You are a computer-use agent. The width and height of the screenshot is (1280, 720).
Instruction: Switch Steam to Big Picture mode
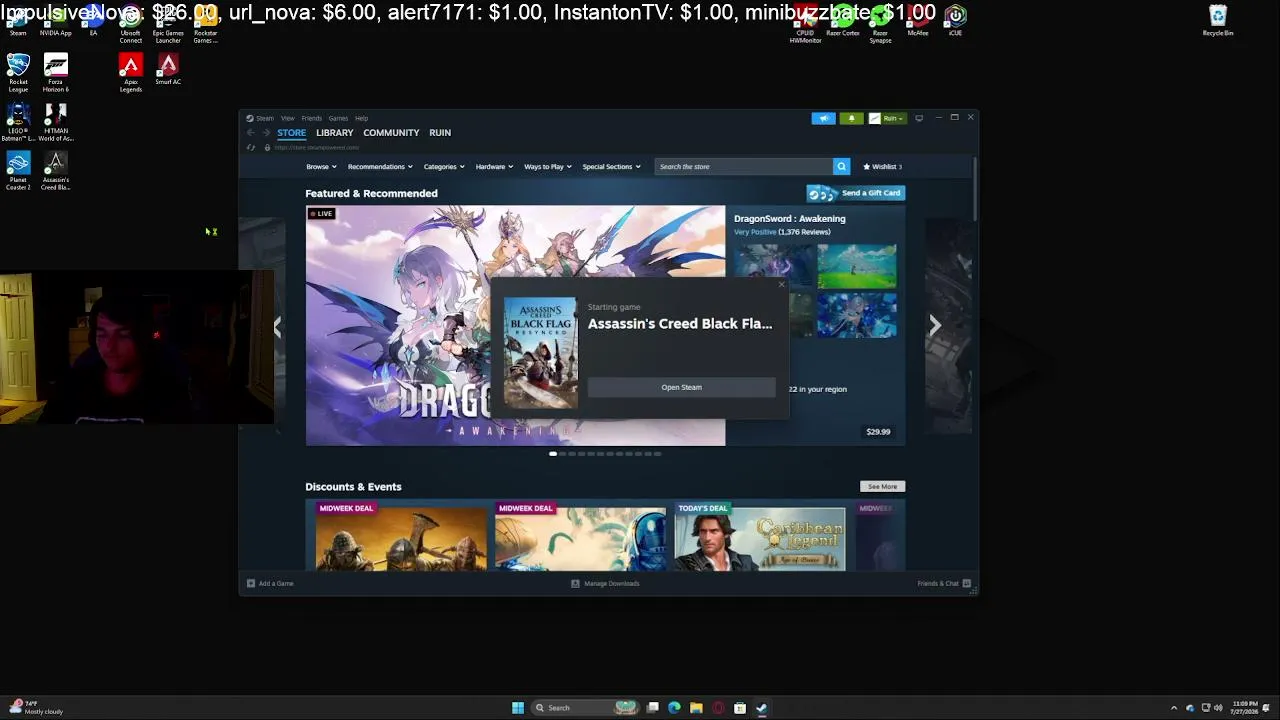click(919, 118)
